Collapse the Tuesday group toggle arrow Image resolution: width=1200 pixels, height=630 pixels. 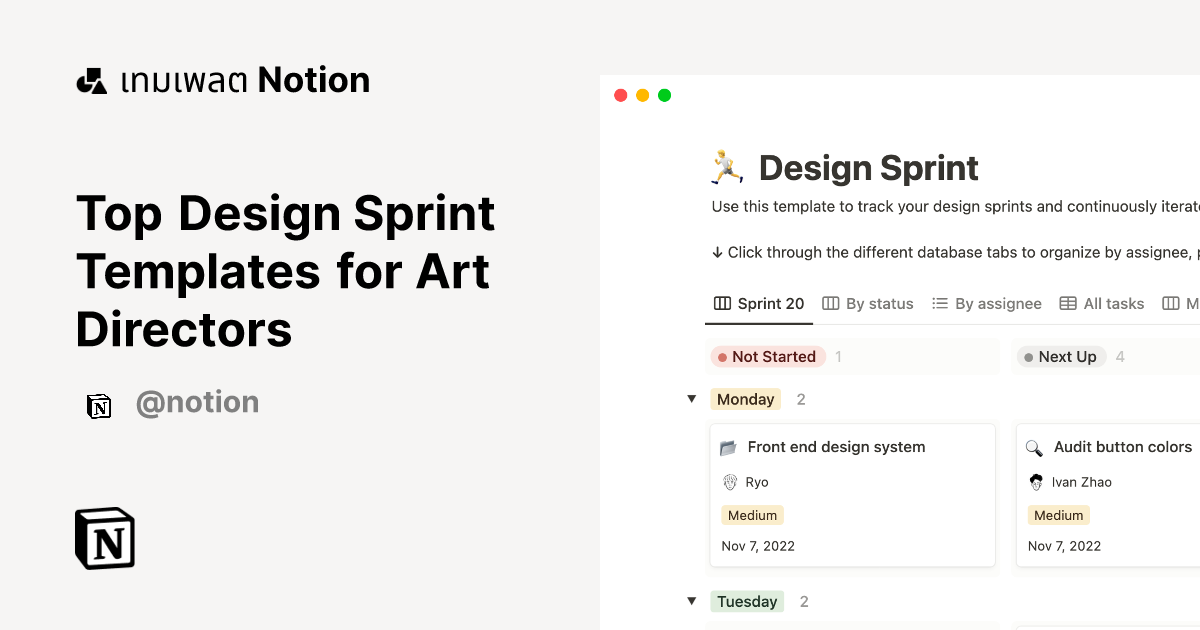click(691, 601)
